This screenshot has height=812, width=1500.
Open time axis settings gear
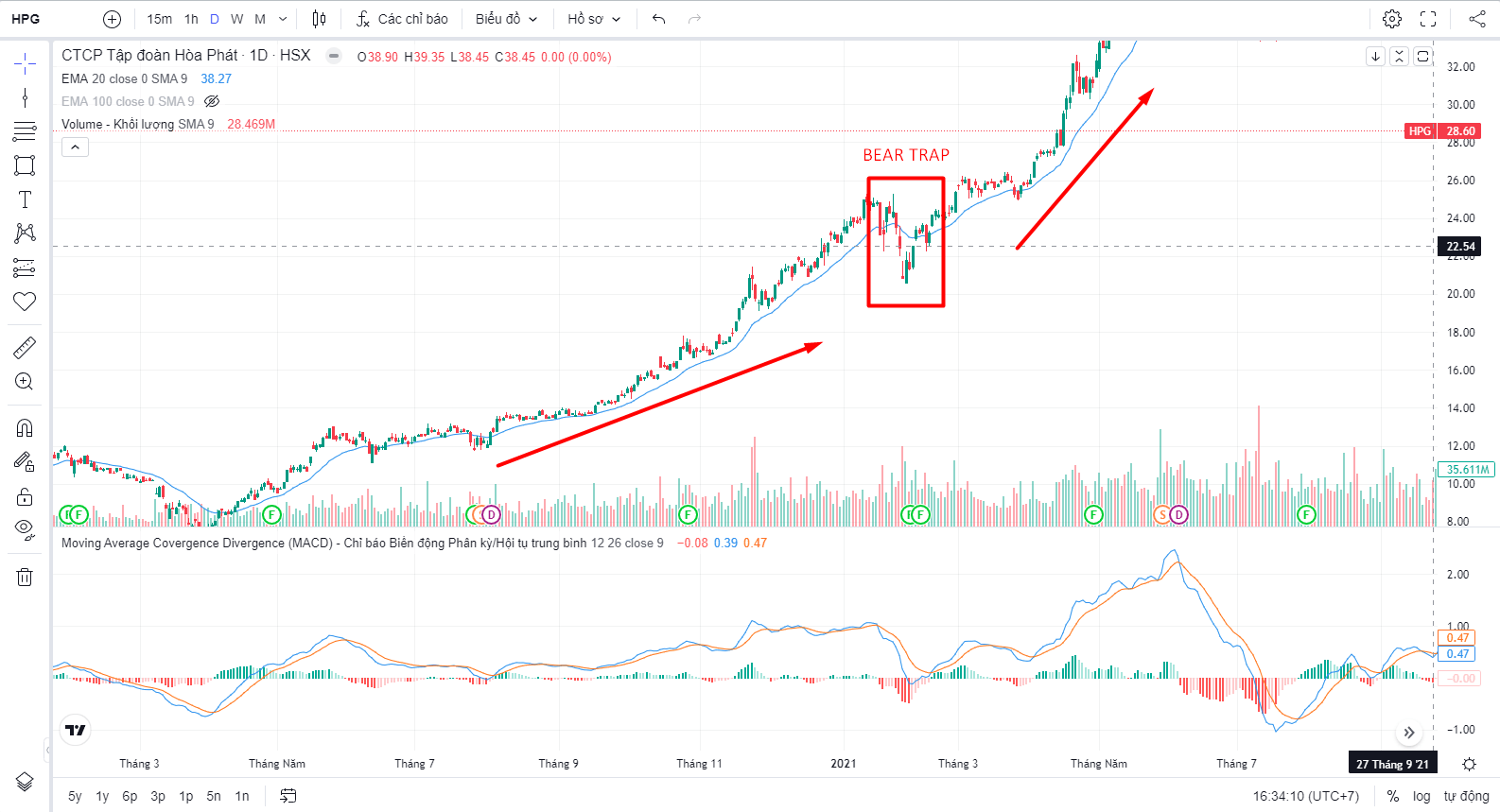[1469, 764]
